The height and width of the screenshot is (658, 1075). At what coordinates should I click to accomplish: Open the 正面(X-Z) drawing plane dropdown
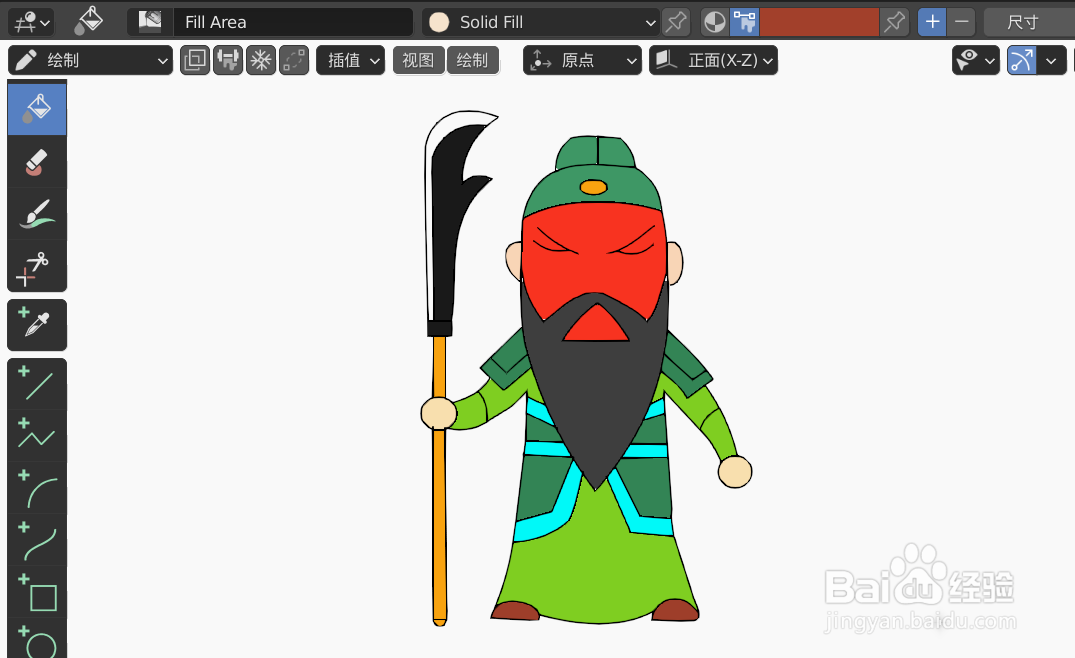pos(713,60)
